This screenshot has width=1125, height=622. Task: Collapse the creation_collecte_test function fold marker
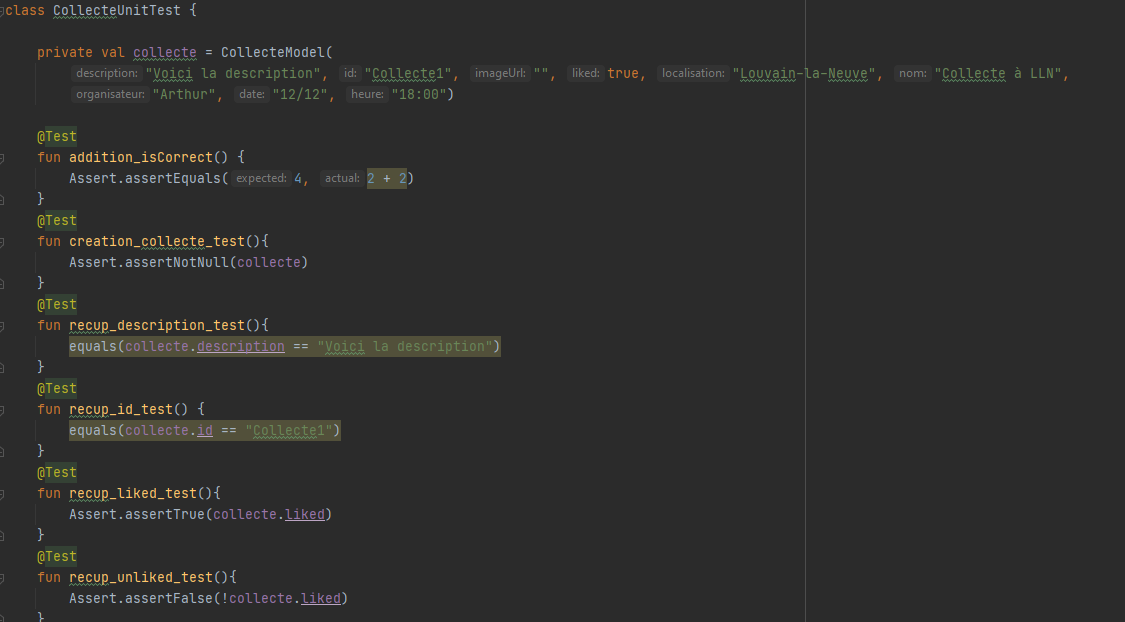point(1,242)
